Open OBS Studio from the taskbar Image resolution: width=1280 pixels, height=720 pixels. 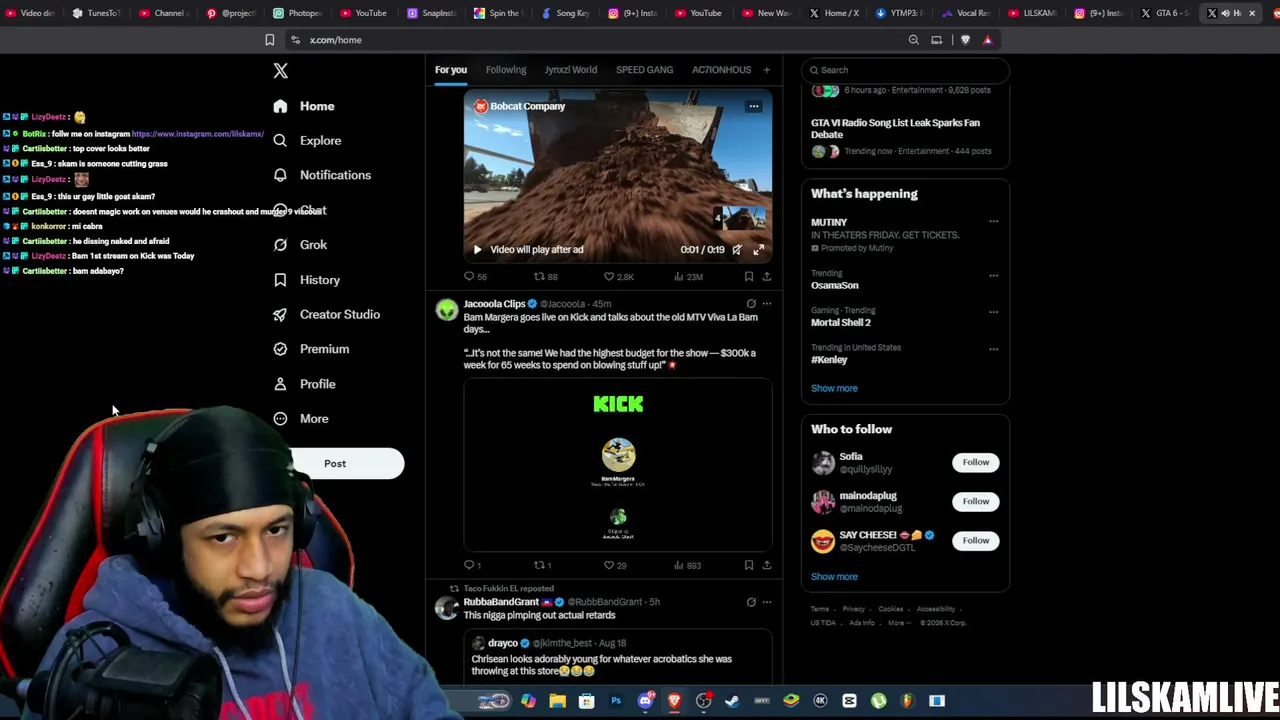click(703, 701)
